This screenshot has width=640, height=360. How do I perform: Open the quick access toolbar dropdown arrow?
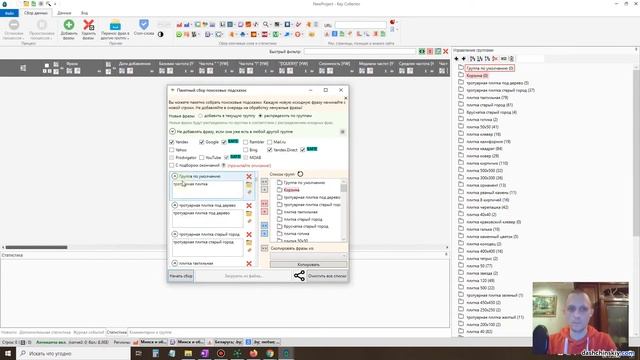click(55, 4)
